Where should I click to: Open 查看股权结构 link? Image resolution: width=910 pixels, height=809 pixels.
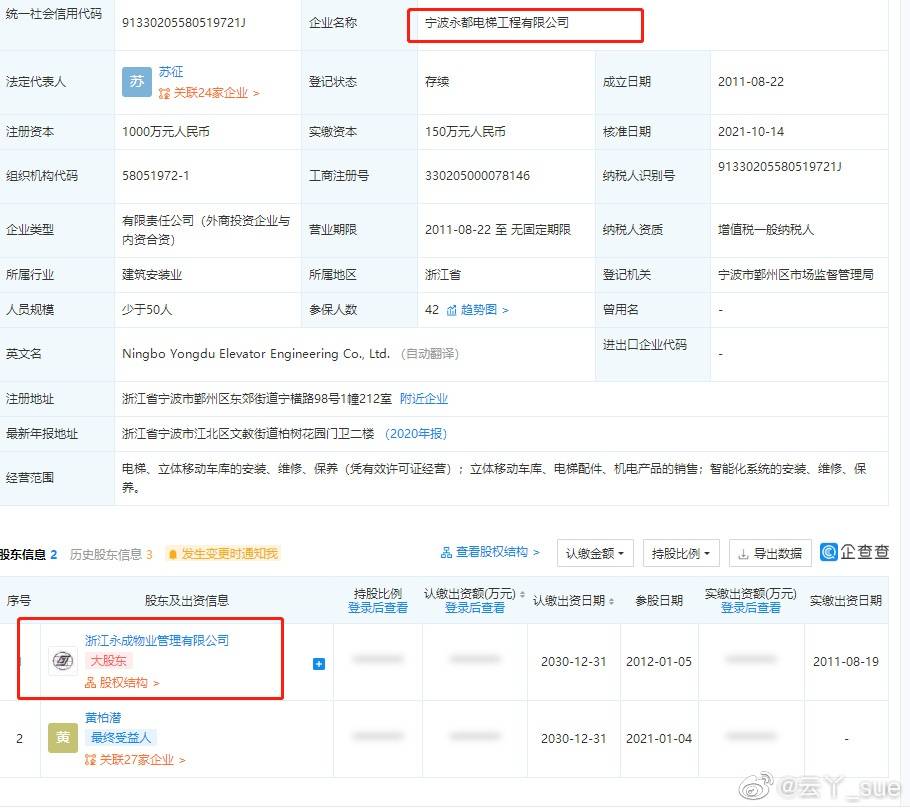click(x=490, y=552)
